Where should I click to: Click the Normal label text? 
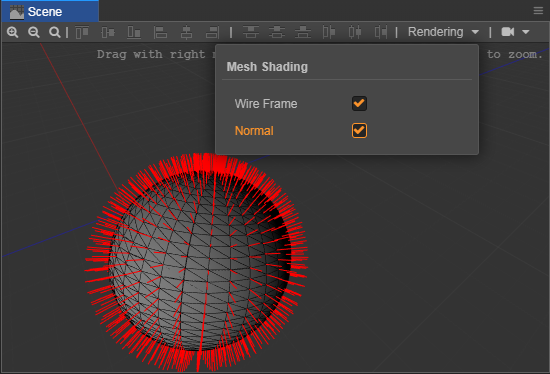[254, 131]
